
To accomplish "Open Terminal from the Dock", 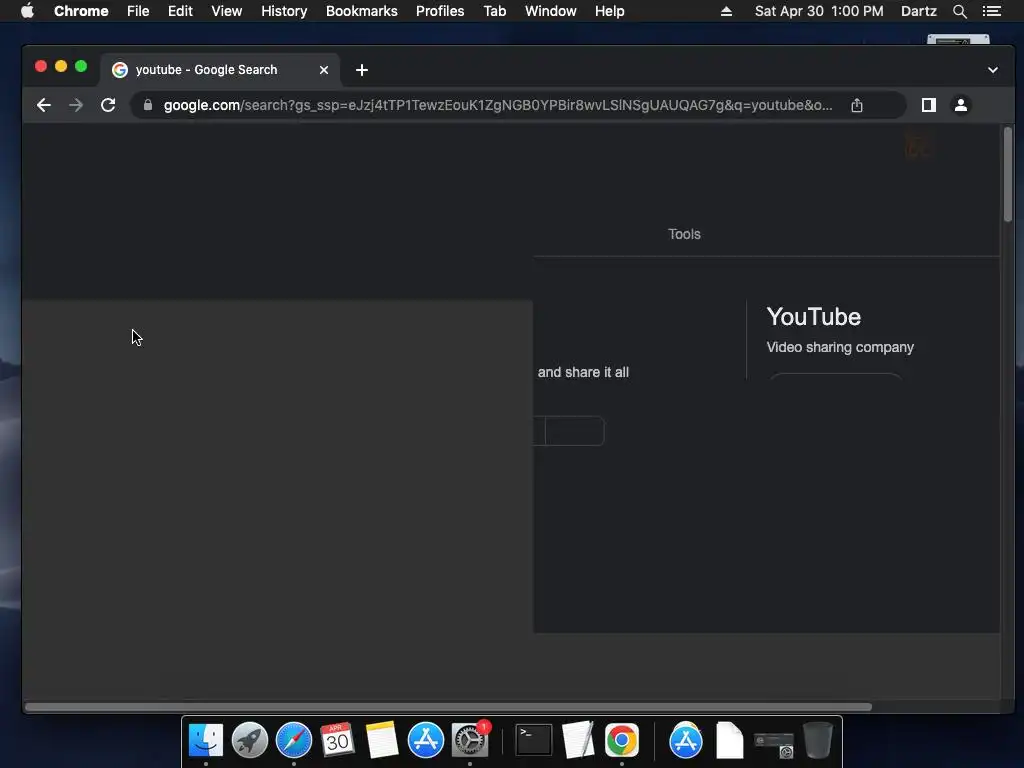I will coord(534,741).
